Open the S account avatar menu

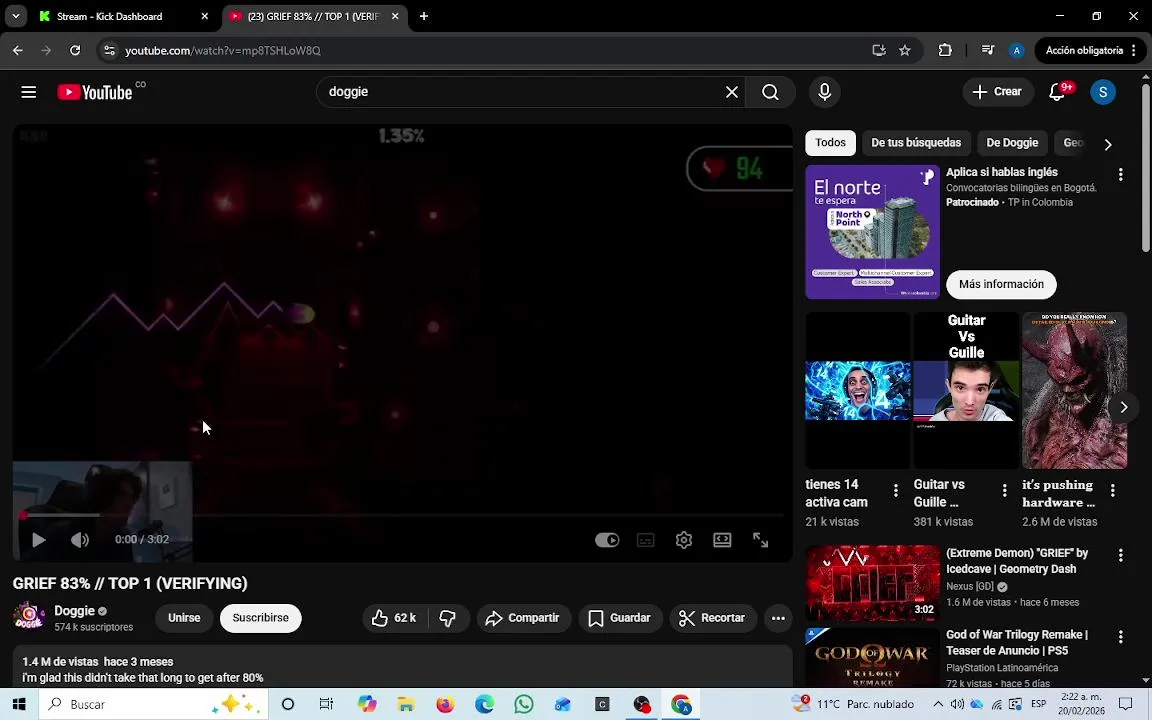point(1103,92)
